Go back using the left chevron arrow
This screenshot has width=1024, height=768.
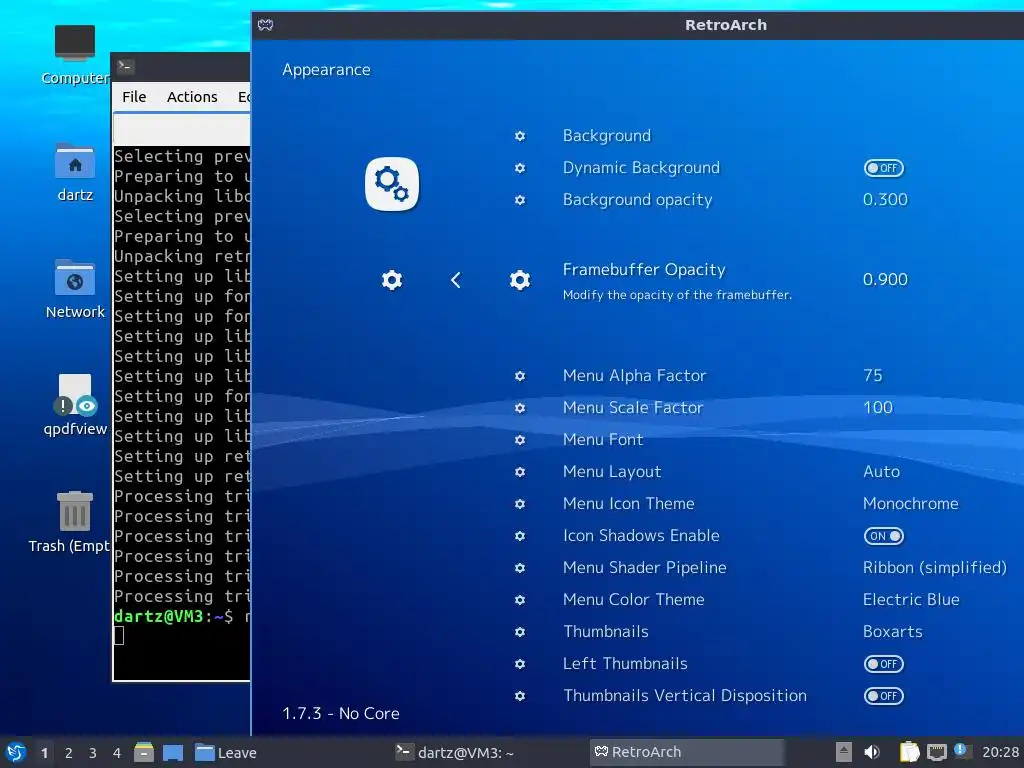(456, 280)
